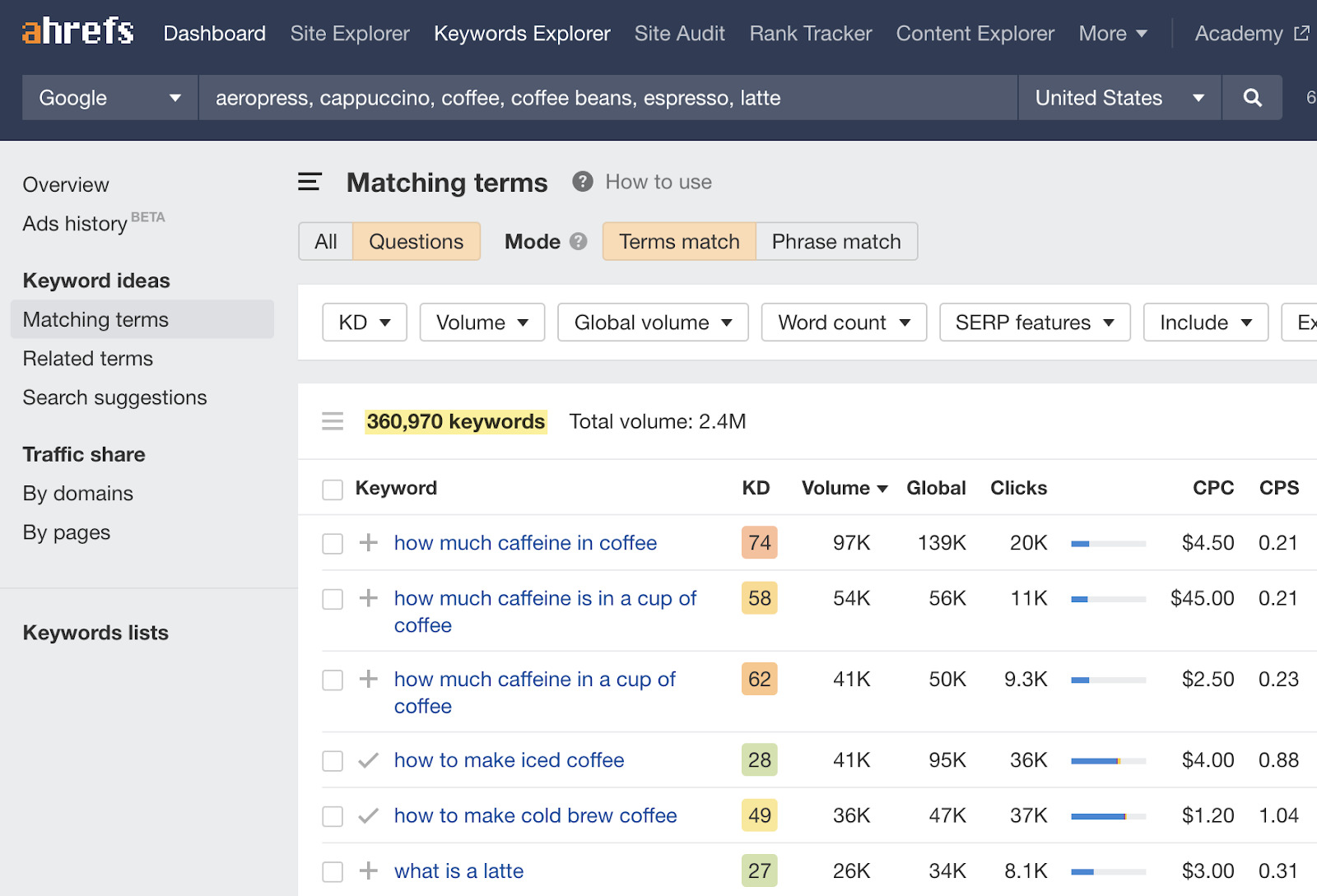Screen dimensions: 1317x896
Task: Click checkmark icon for 'how to make iced coffee'
Action: (369, 760)
